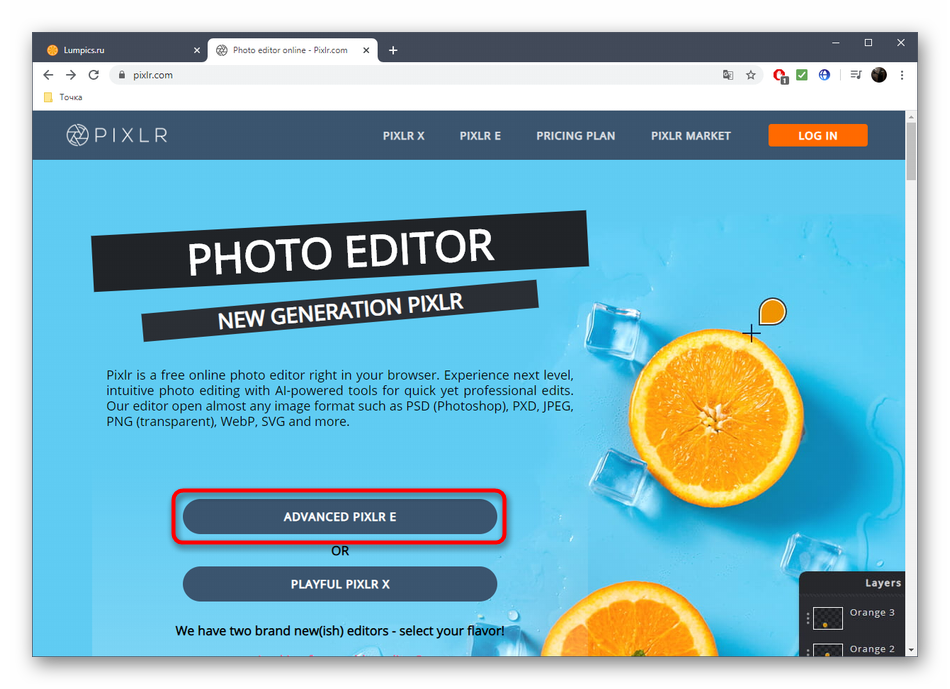
Task: Click the scrollbar up arrow
Action: (x=911, y=116)
